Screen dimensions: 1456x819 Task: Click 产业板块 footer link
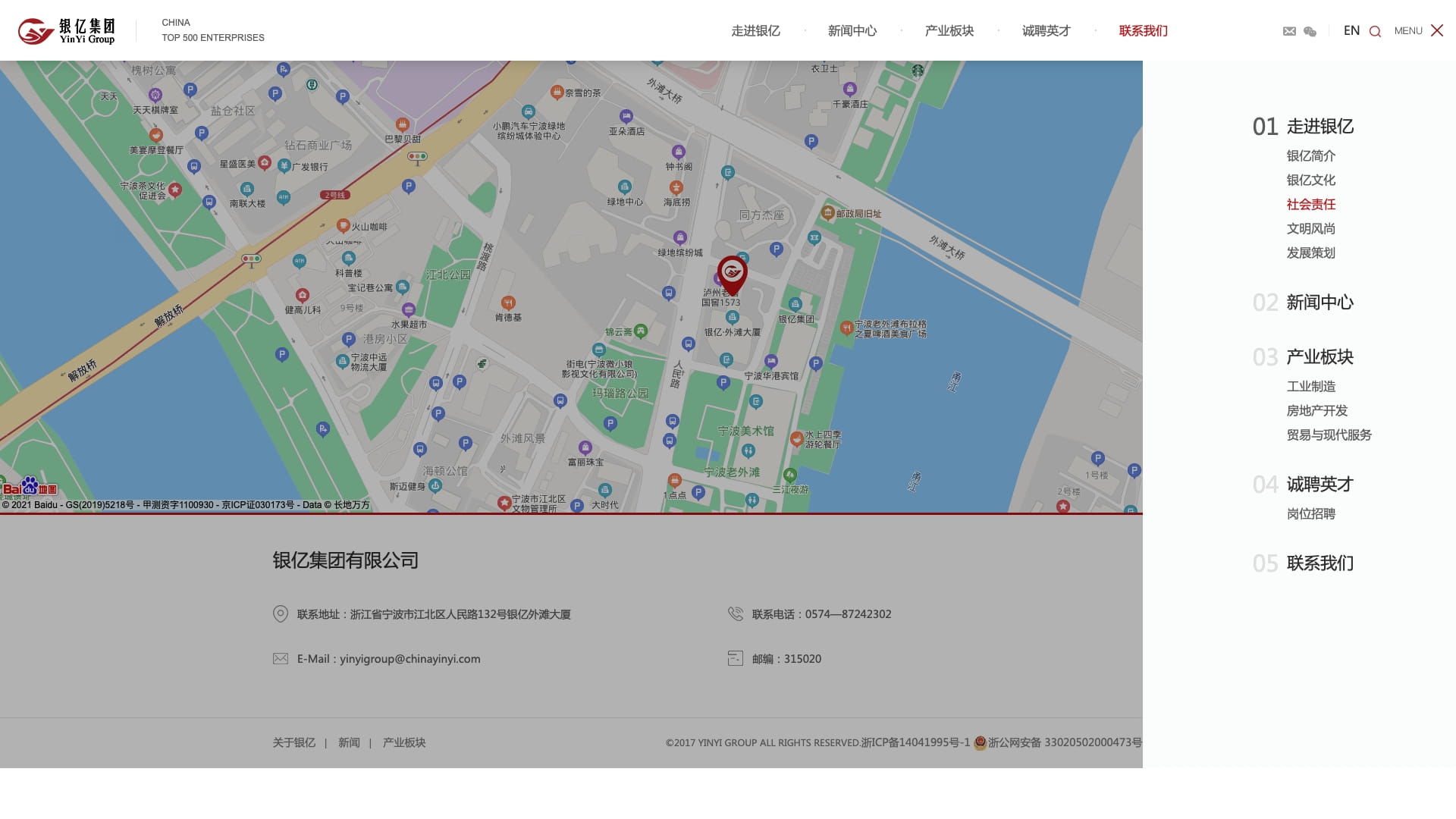404,742
